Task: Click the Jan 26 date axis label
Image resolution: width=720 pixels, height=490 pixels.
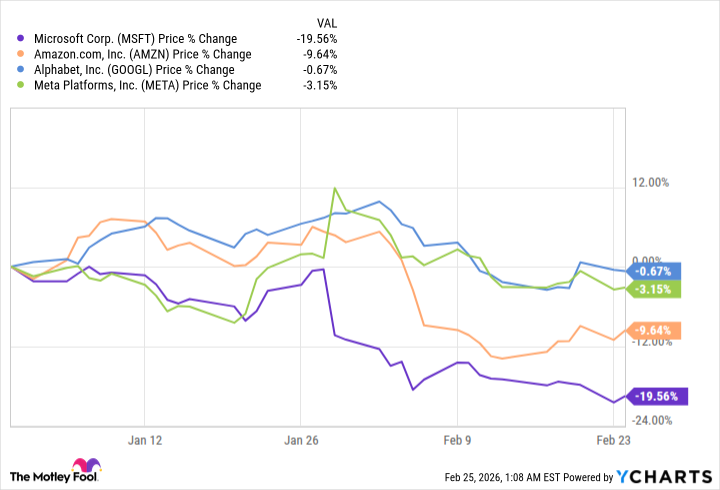Action: [x=302, y=439]
